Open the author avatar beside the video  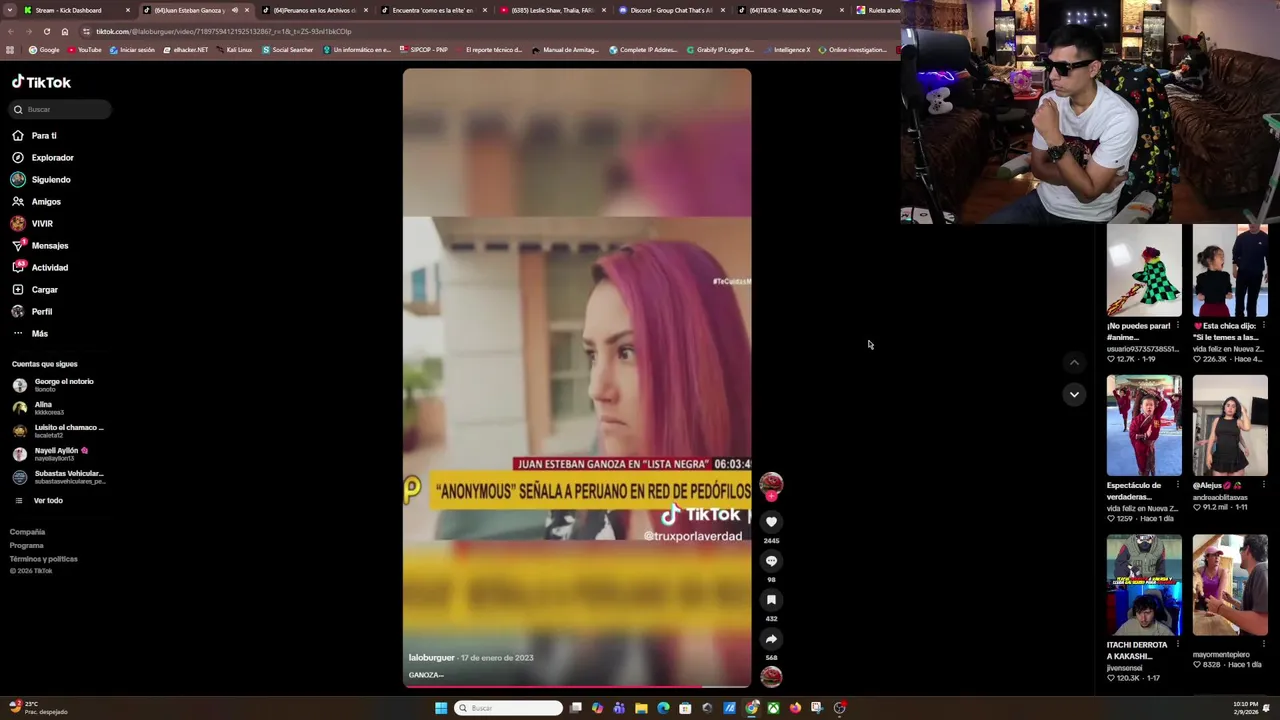[x=771, y=485]
